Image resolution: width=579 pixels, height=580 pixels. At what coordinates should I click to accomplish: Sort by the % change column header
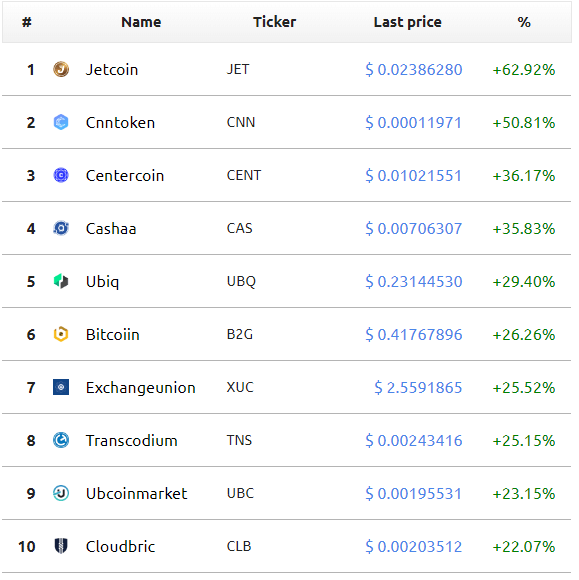coord(524,22)
